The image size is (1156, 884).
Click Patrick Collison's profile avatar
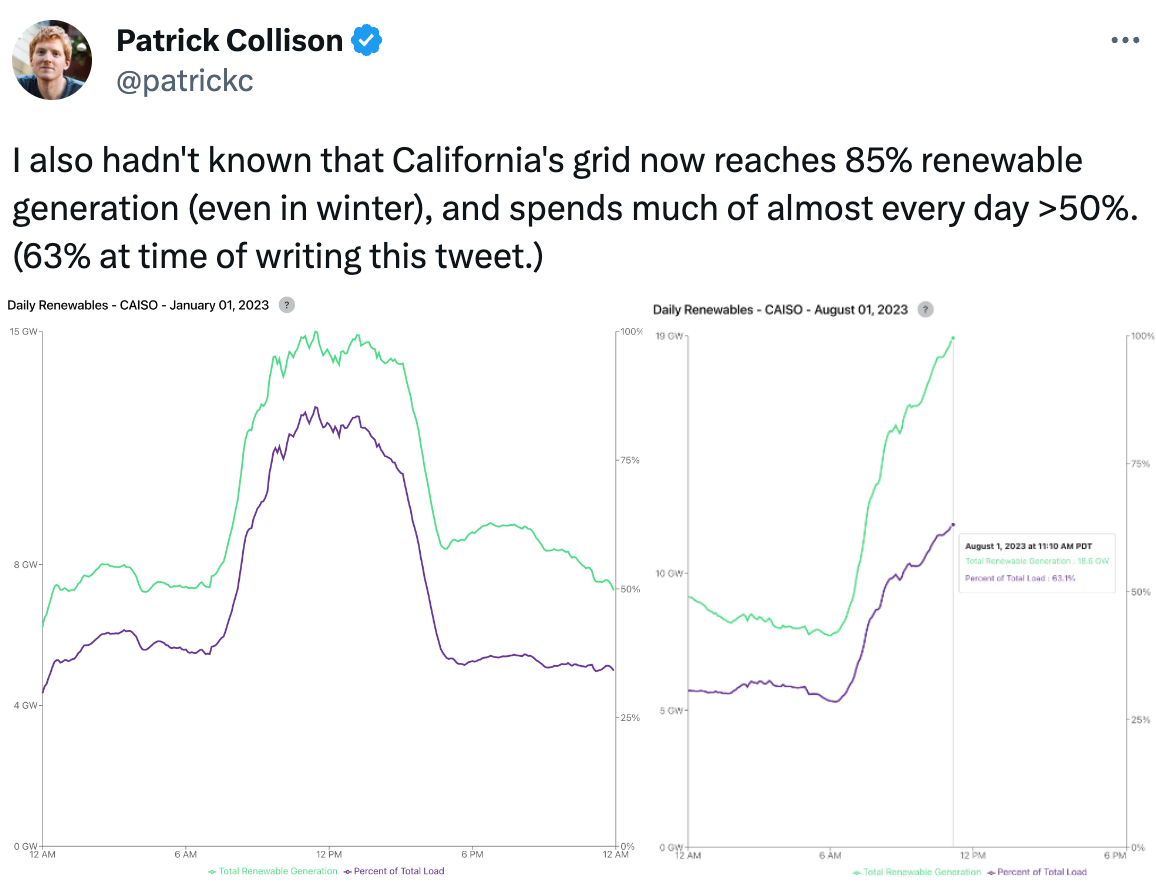click(51, 60)
